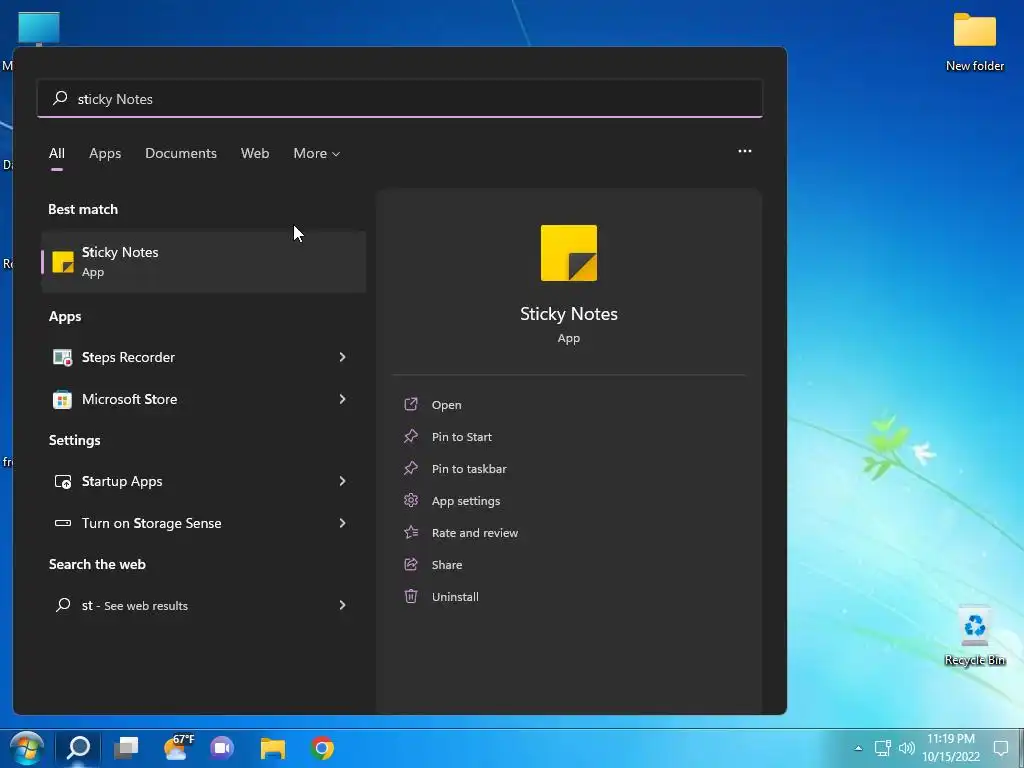Viewport: 1024px width, 768px height.
Task: Click the Search icon on the taskbar
Action: point(78,748)
